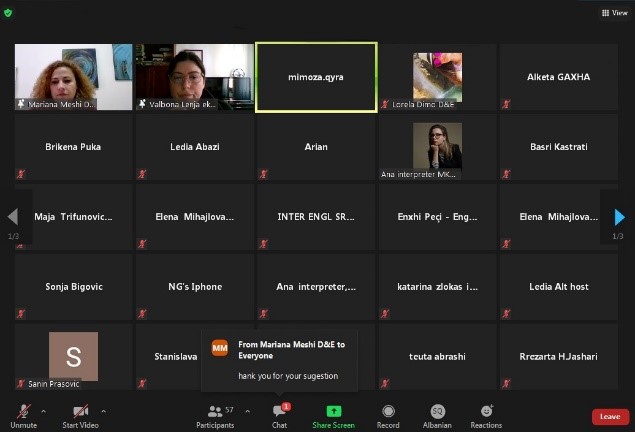Go to next gallery page arrow
The image size is (635, 432).
click(x=619, y=217)
